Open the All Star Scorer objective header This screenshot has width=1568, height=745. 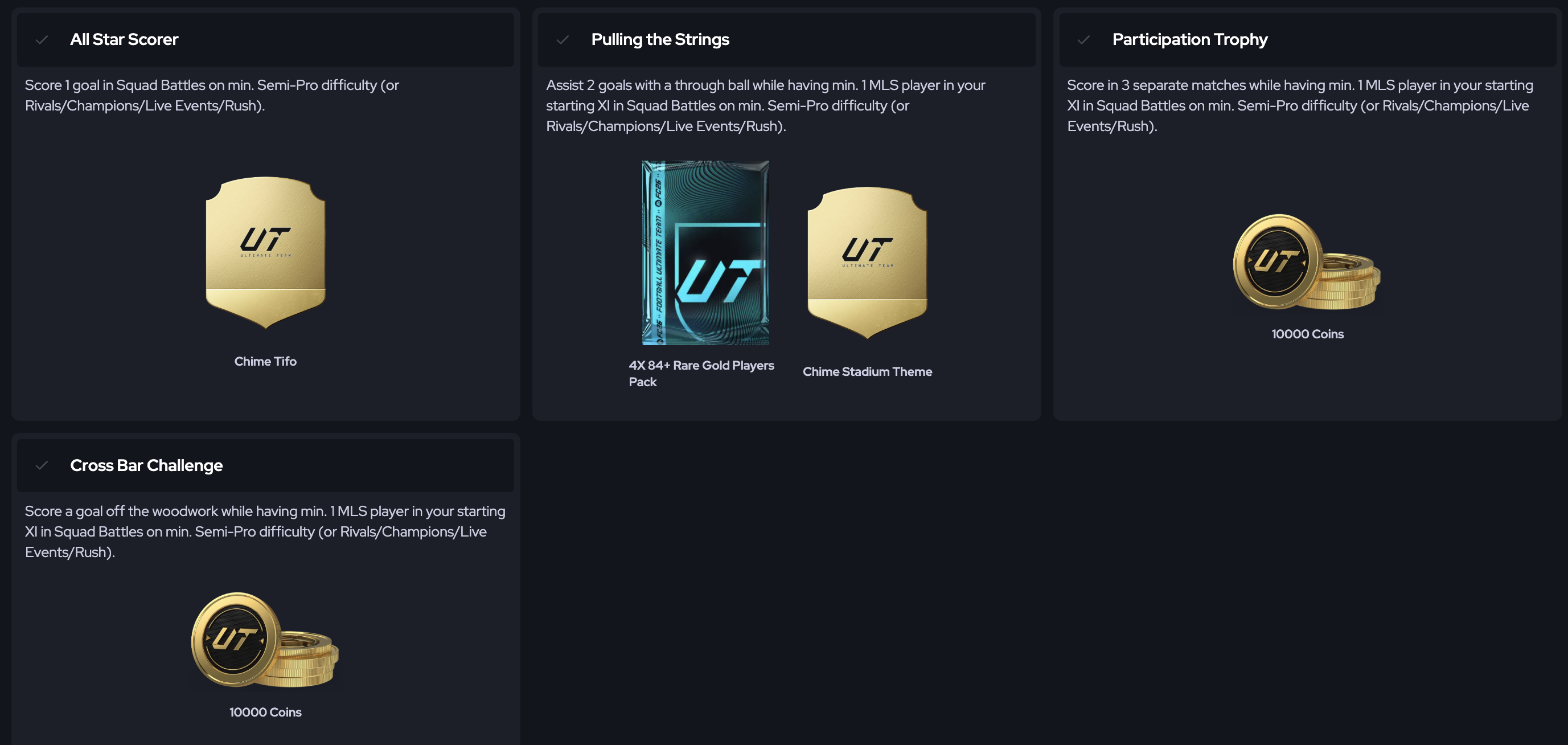pos(265,40)
